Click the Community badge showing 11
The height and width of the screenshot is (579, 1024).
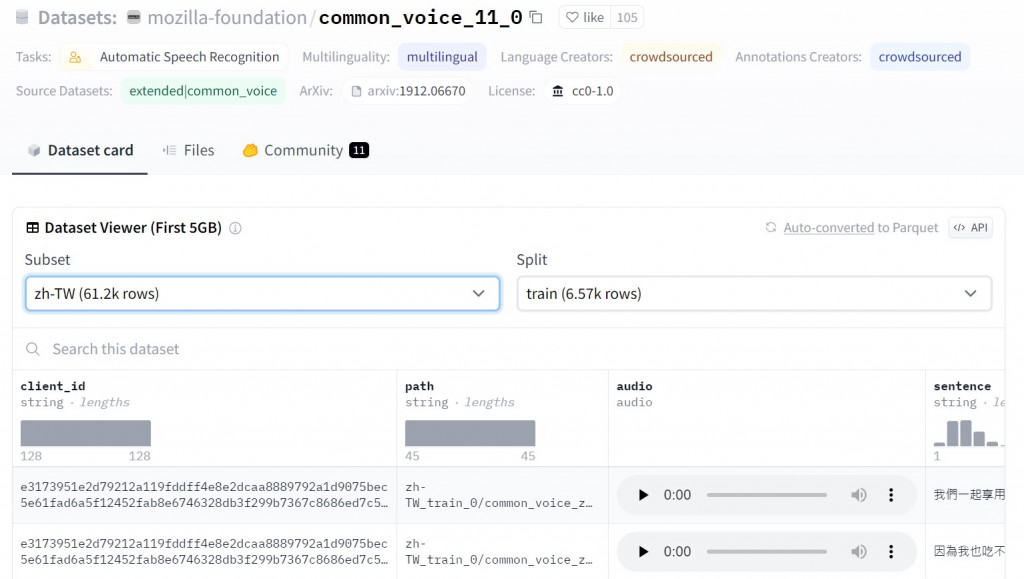359,150
